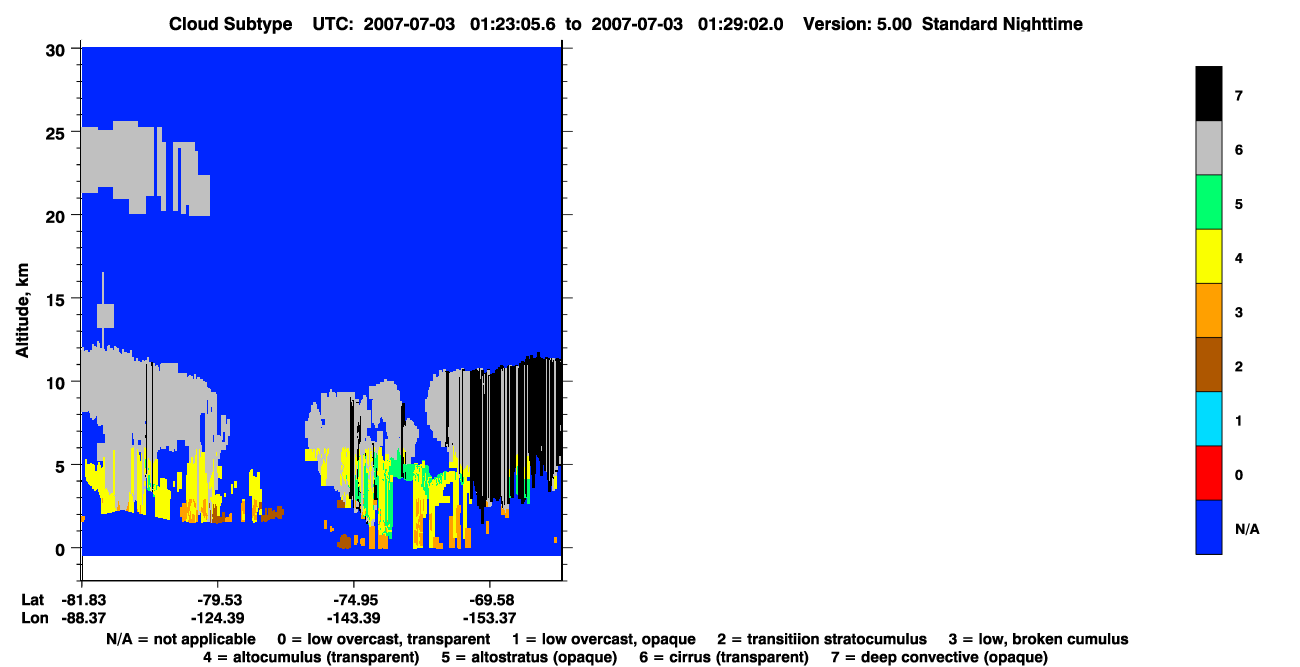This screenshot has width=1300, height=667.
Task: Click legend text '1 = low overcast, opaque'
Action: coord(604,639)
